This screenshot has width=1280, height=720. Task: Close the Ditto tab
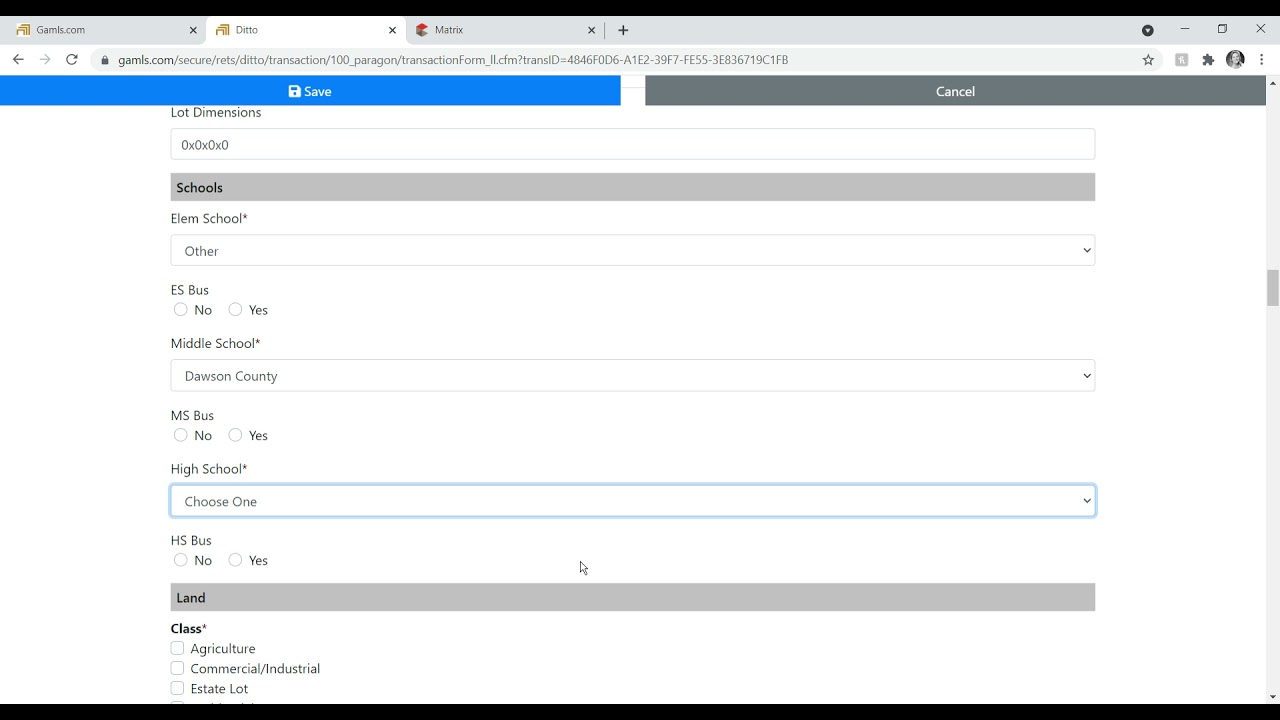(x=392, y=30)
